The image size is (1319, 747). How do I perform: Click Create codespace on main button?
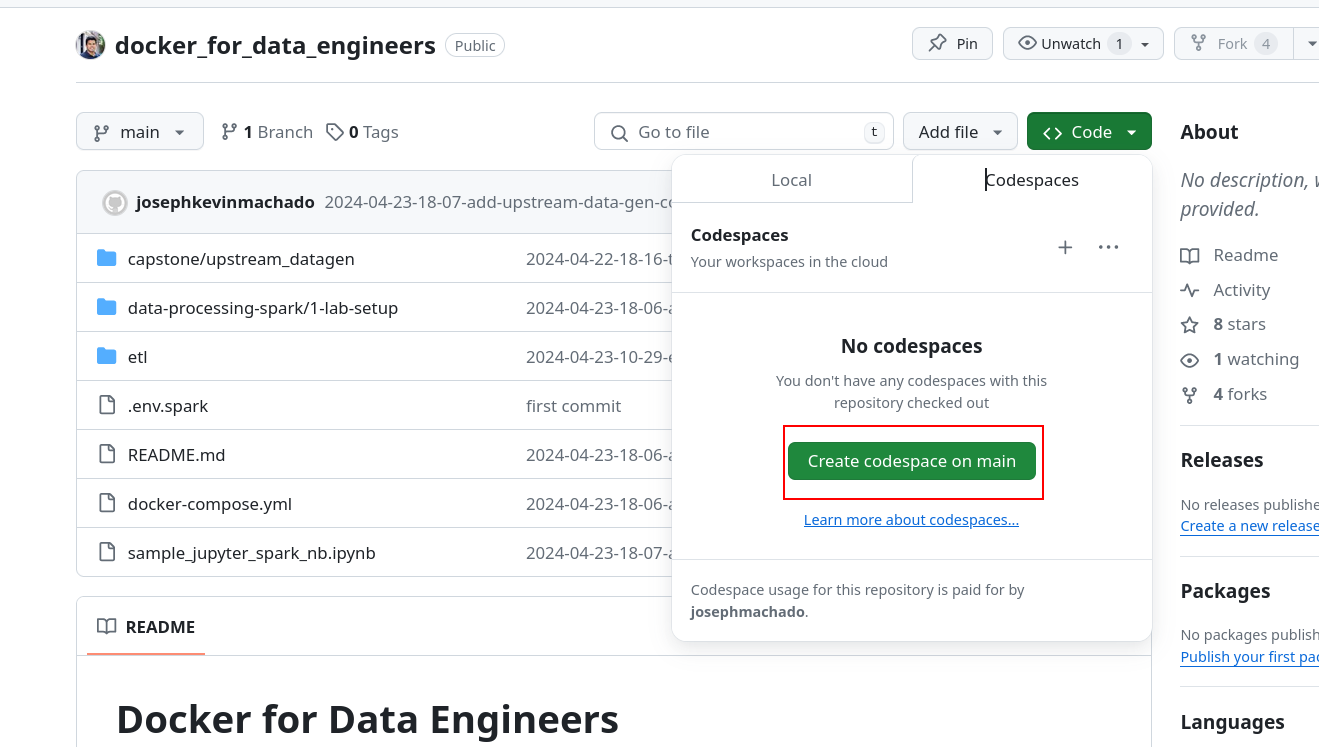(x=912, y=461)
